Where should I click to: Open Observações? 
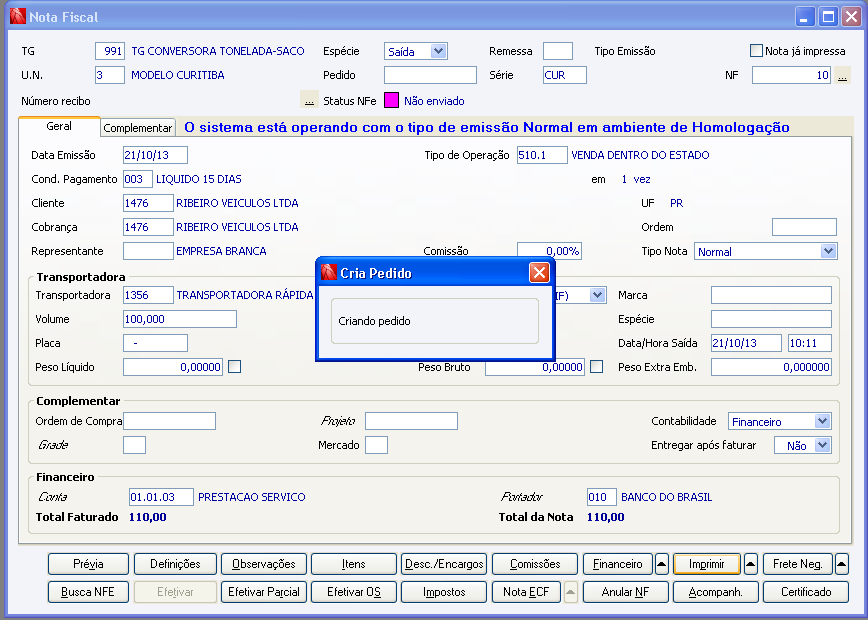tap(264, 564)
